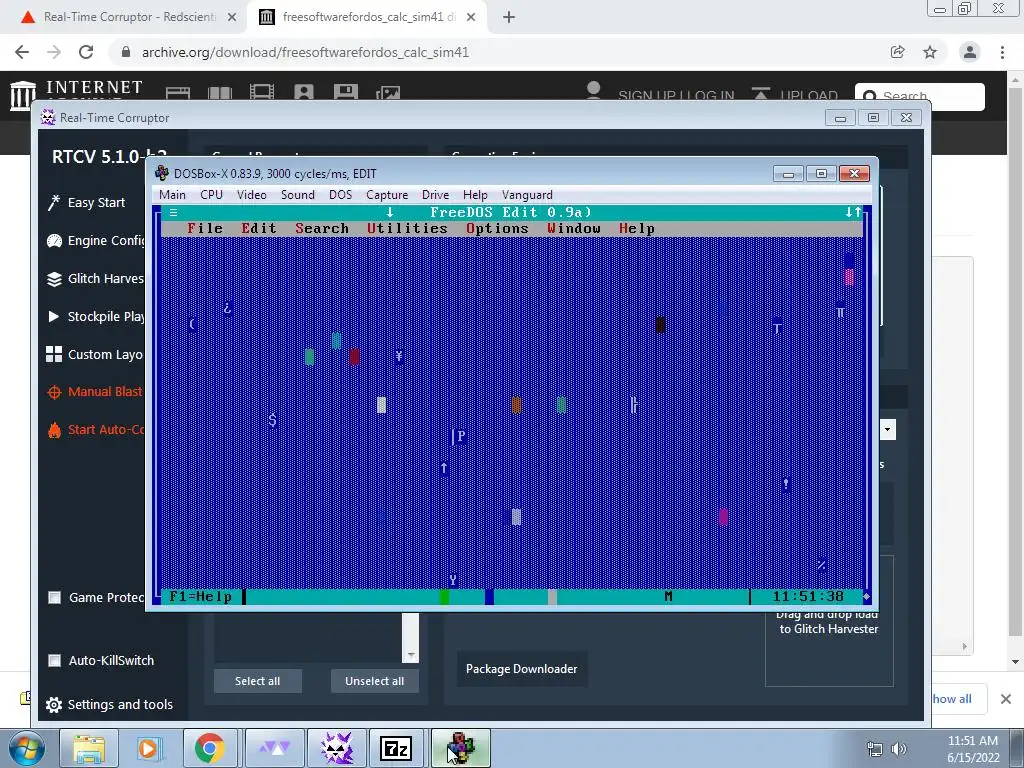
Task: Open Utilities menu in FreeDOS Edit
Action: (408, 229)
